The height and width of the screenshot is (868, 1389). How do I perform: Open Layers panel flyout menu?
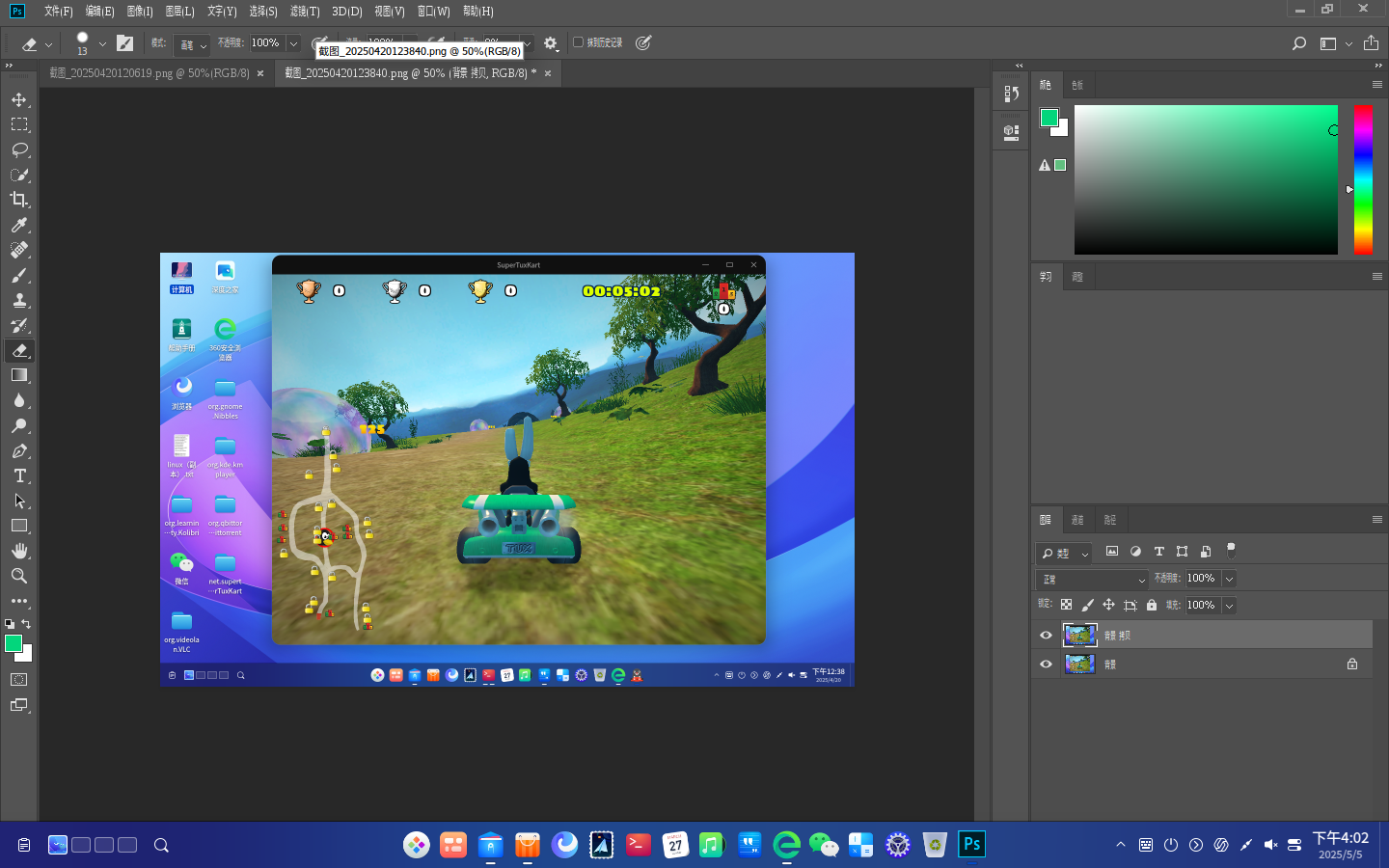(x=1377, y=519)
